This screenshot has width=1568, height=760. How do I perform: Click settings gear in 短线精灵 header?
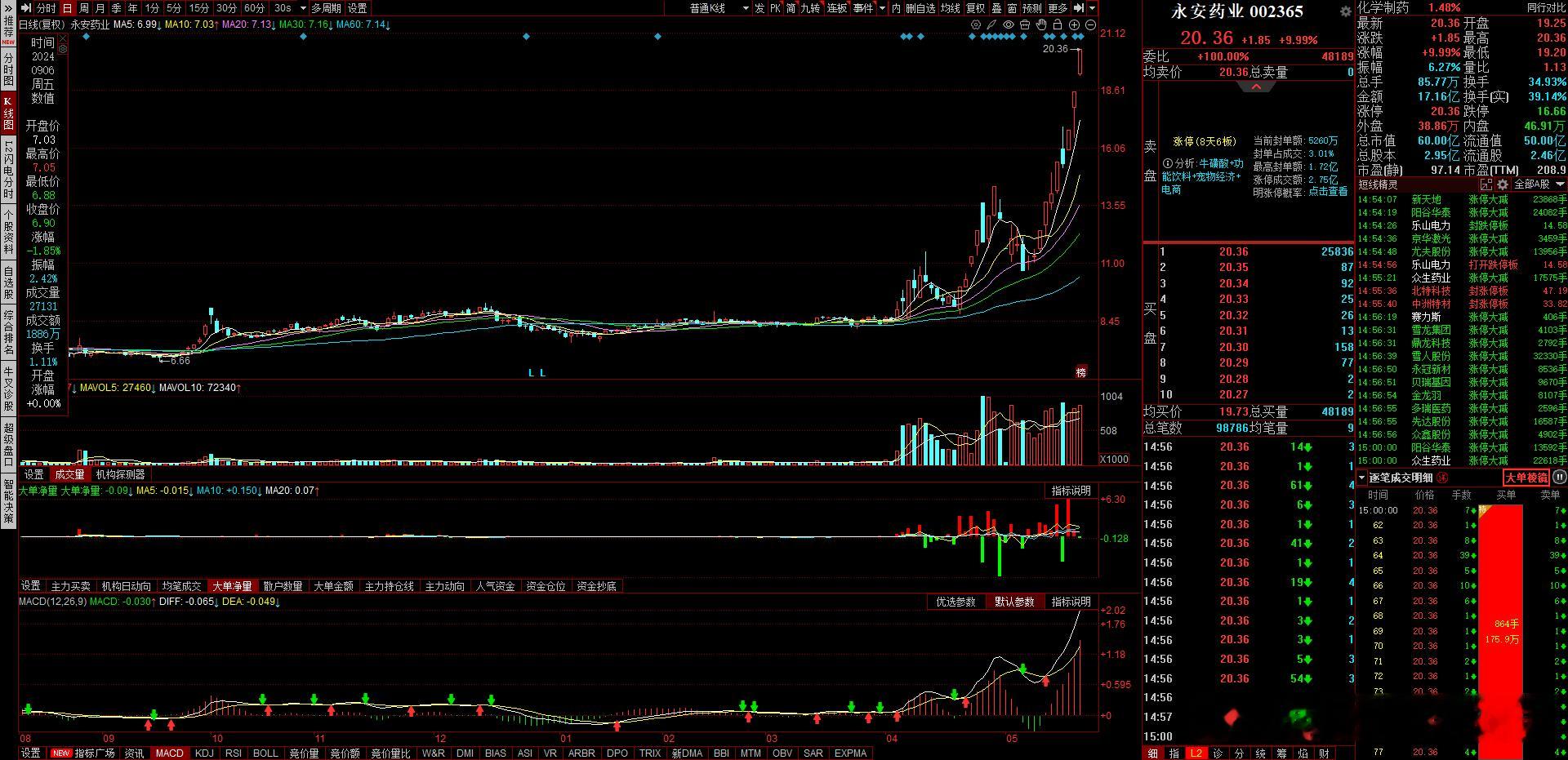[x=1503, y=184]
